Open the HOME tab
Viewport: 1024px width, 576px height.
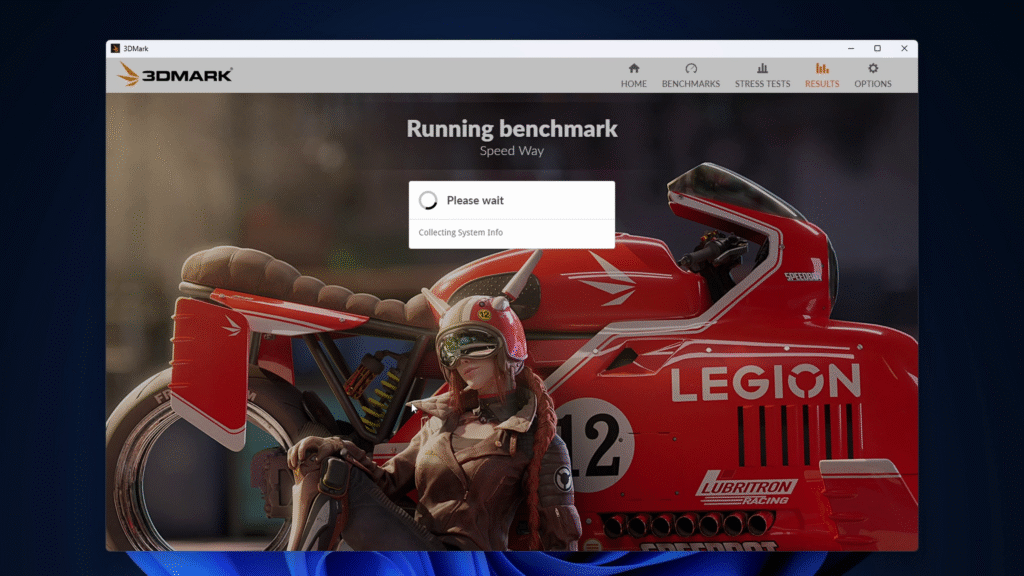[x=633, y=84]
